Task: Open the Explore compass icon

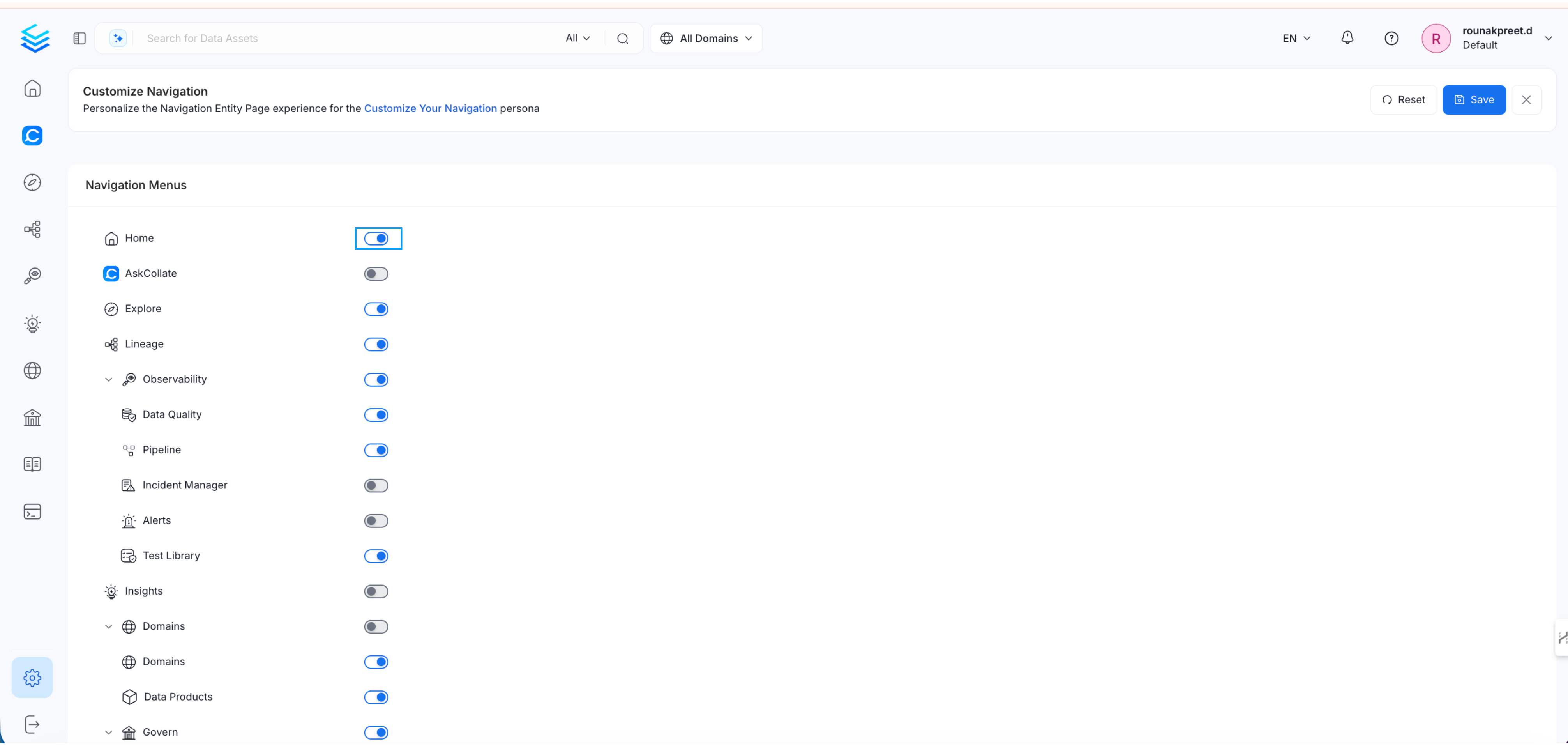Action: pyautogui.click(x=32, y=182)
